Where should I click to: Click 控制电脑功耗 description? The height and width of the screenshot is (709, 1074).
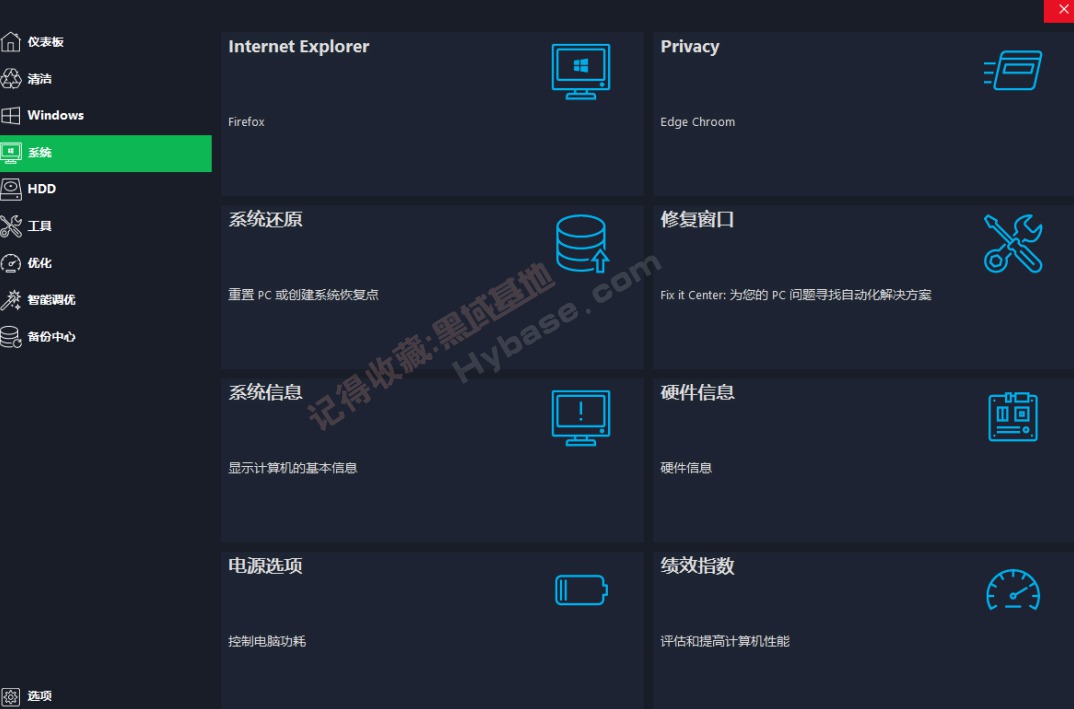pos(267,642)
